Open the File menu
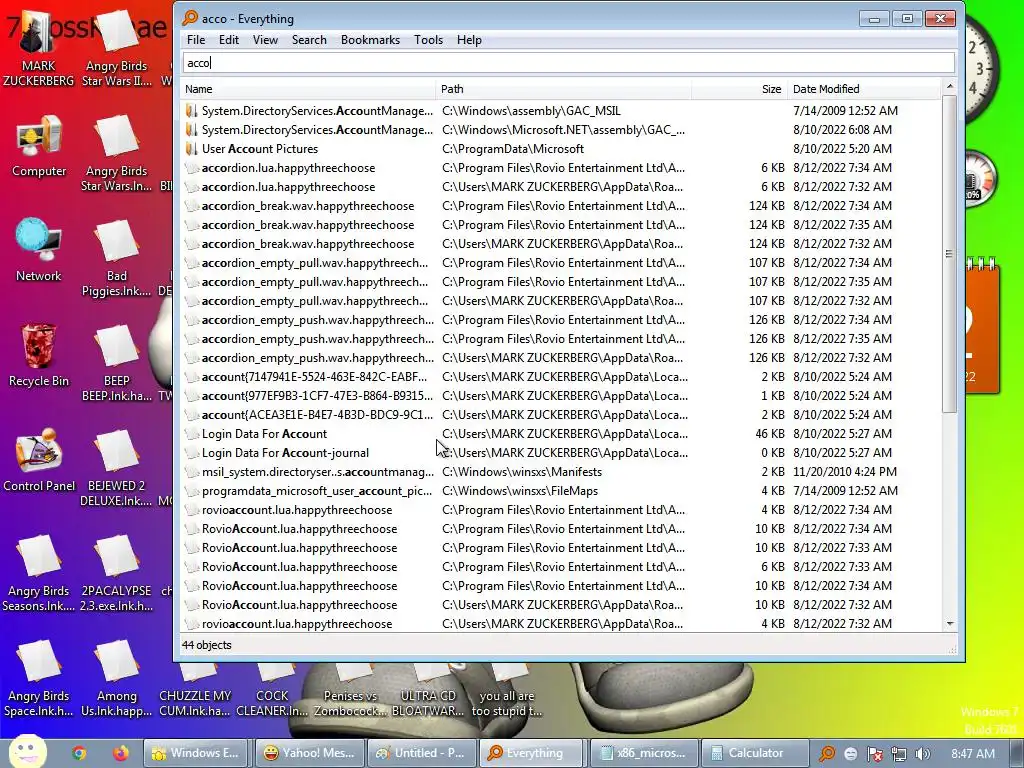 (196, 40)
